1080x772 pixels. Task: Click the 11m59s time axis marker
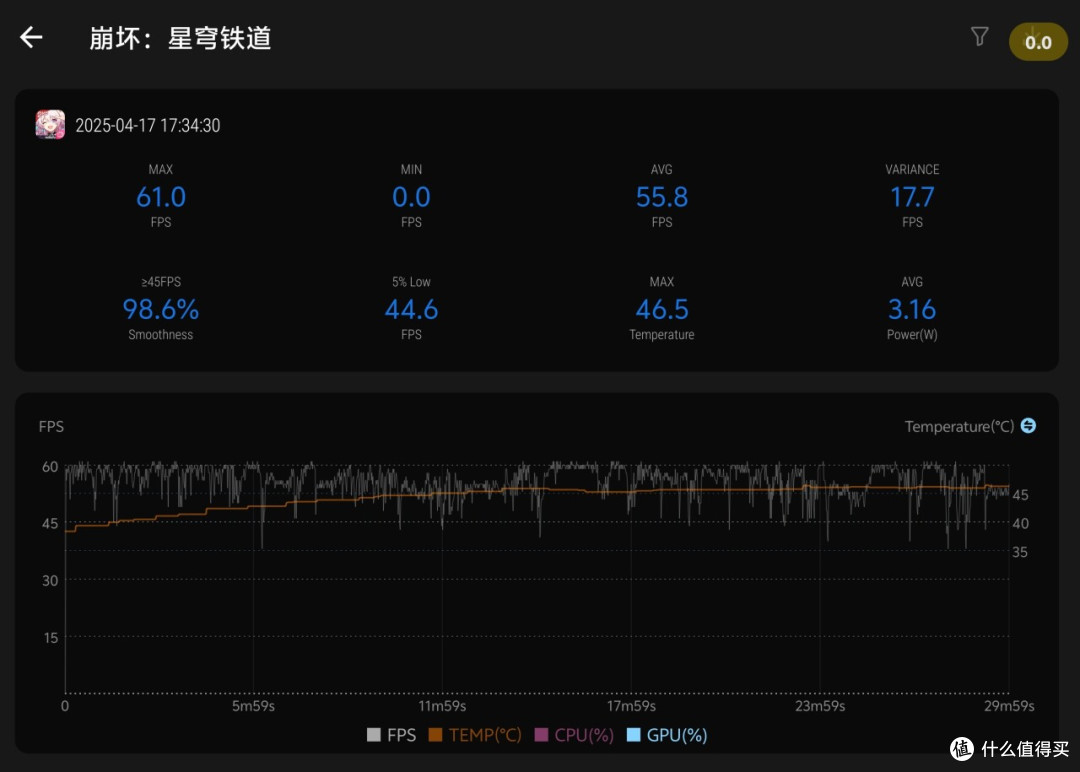click(442, 706)
